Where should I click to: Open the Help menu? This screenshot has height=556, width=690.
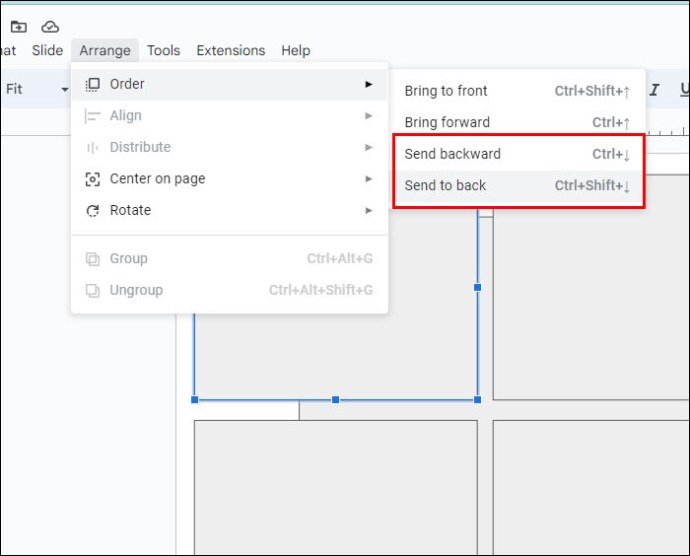pyautogui.click(x=296, y=51)
